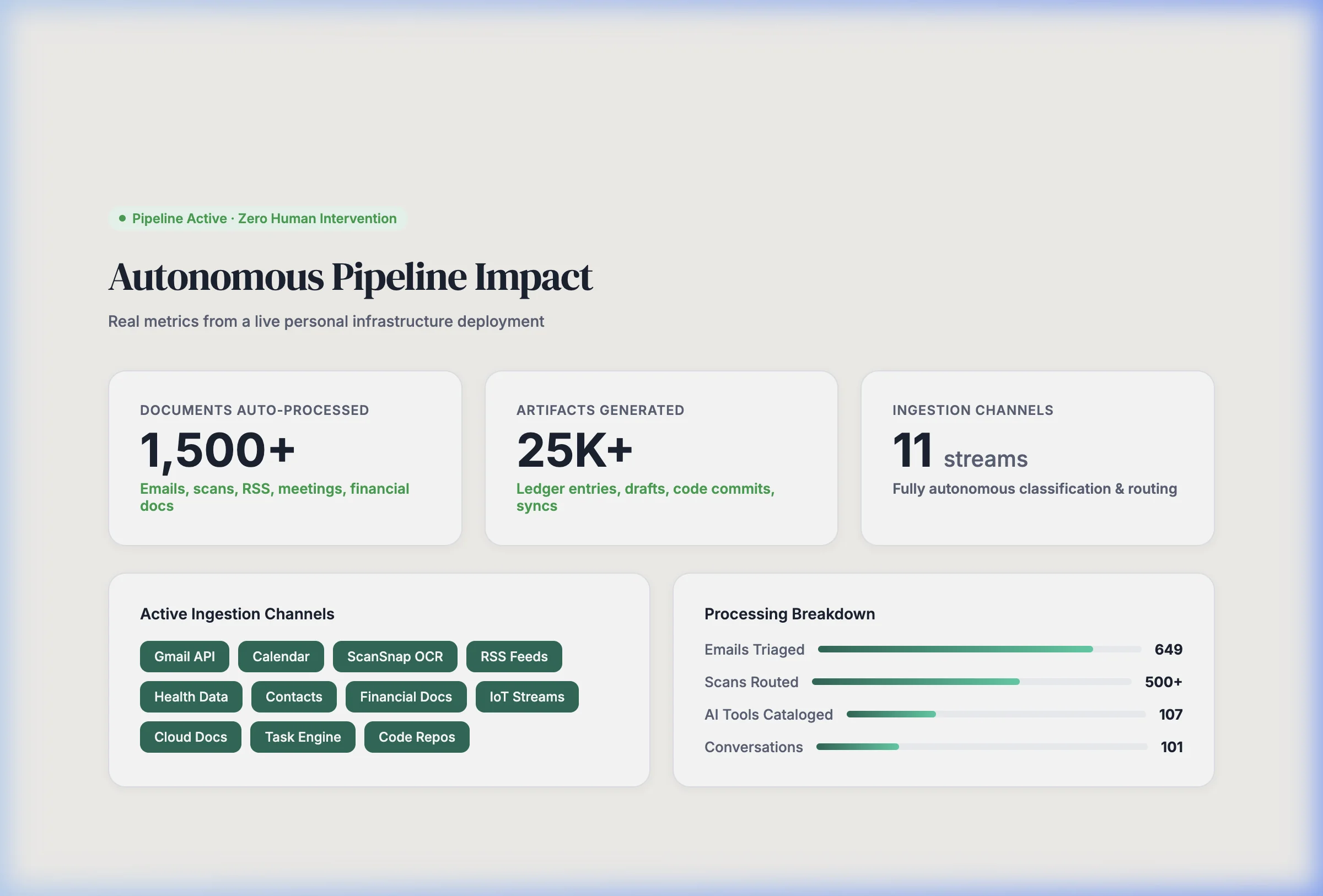
Task: Click the AI Tools Cataloged count 107
Action: click(x=1171, y=715)
